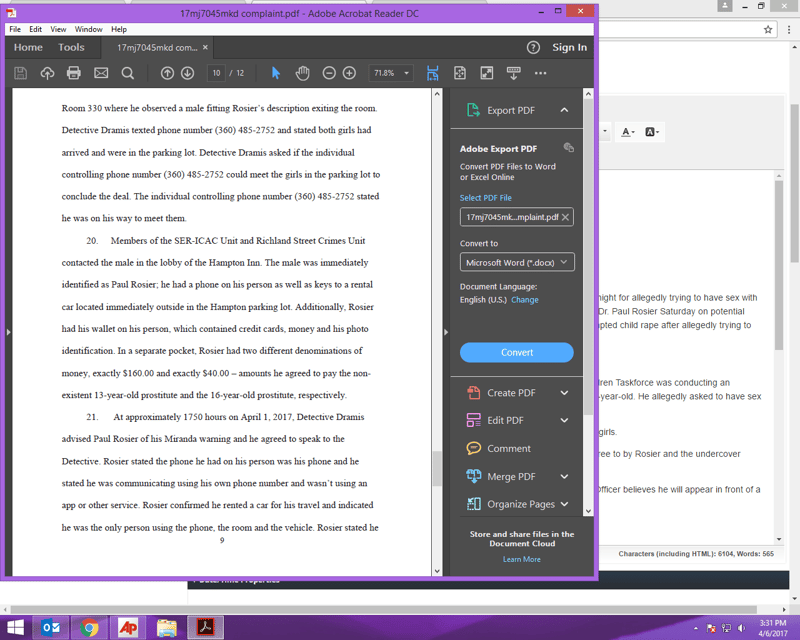Click the Learn More link
800x640 pixels.
(522, 559)
